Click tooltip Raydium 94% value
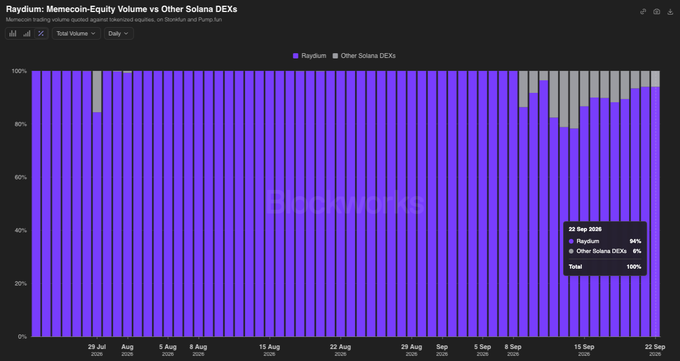 coord(635,241)
